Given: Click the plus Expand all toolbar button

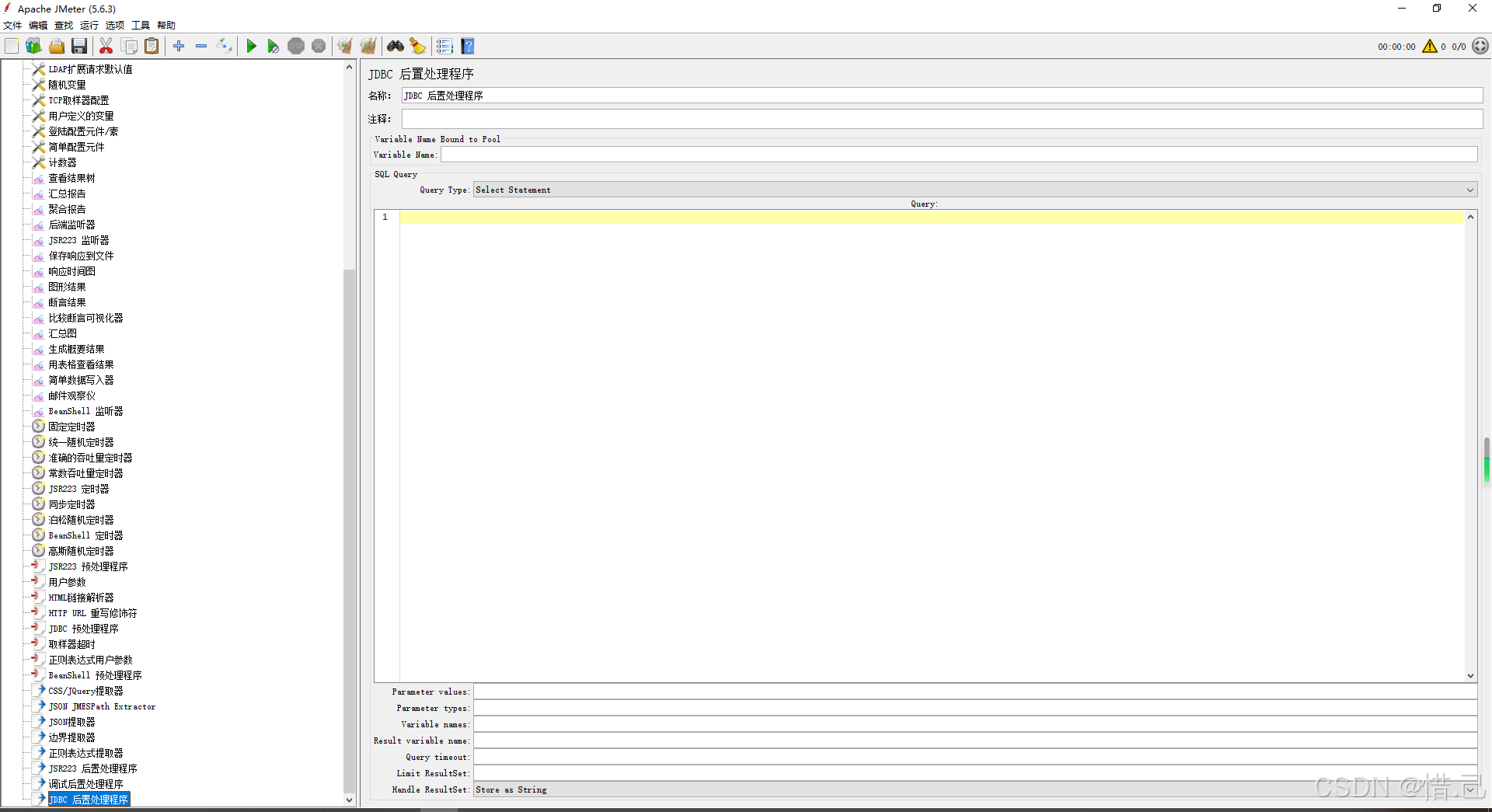Looking at the screenshot, I should click(179, 47).
